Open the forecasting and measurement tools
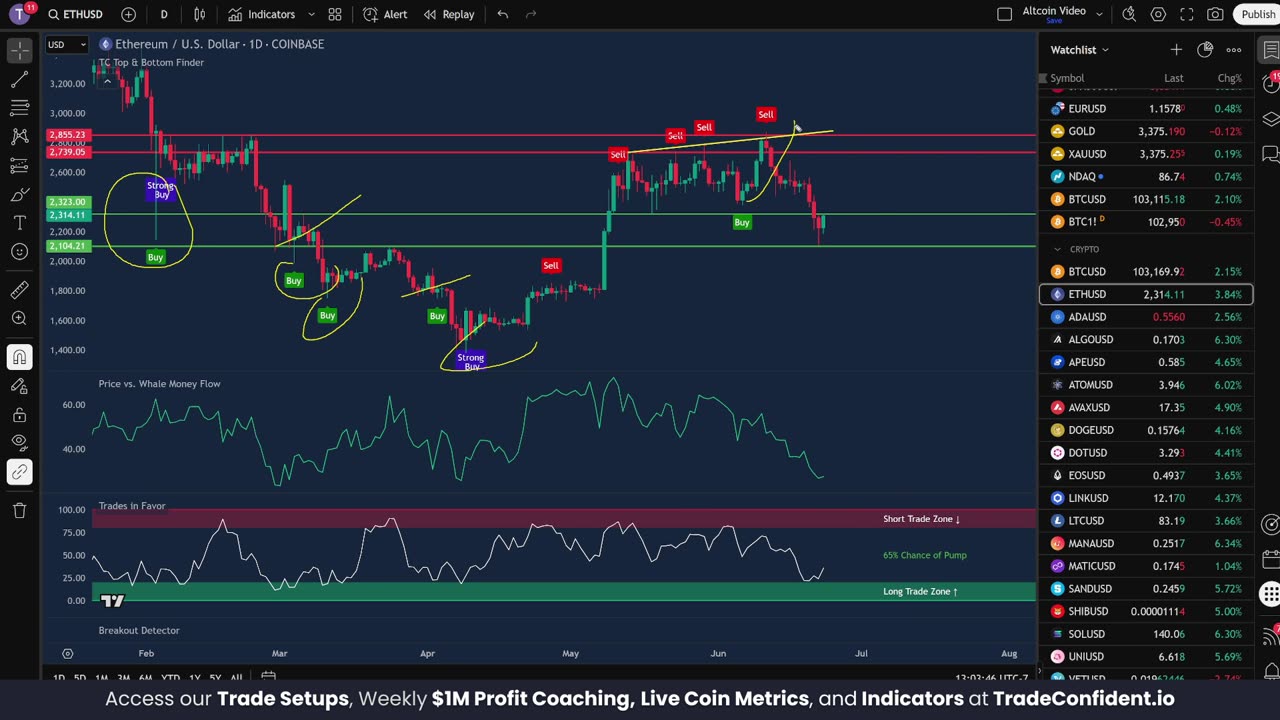 click(x=19, y=165)
